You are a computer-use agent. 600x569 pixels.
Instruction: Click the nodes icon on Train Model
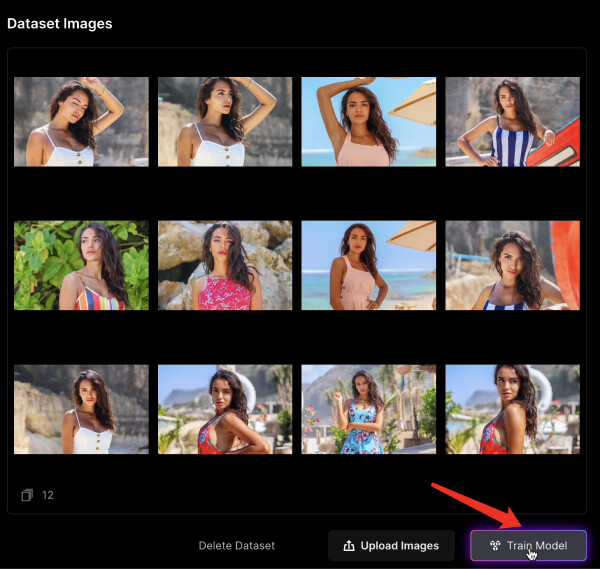494,546
